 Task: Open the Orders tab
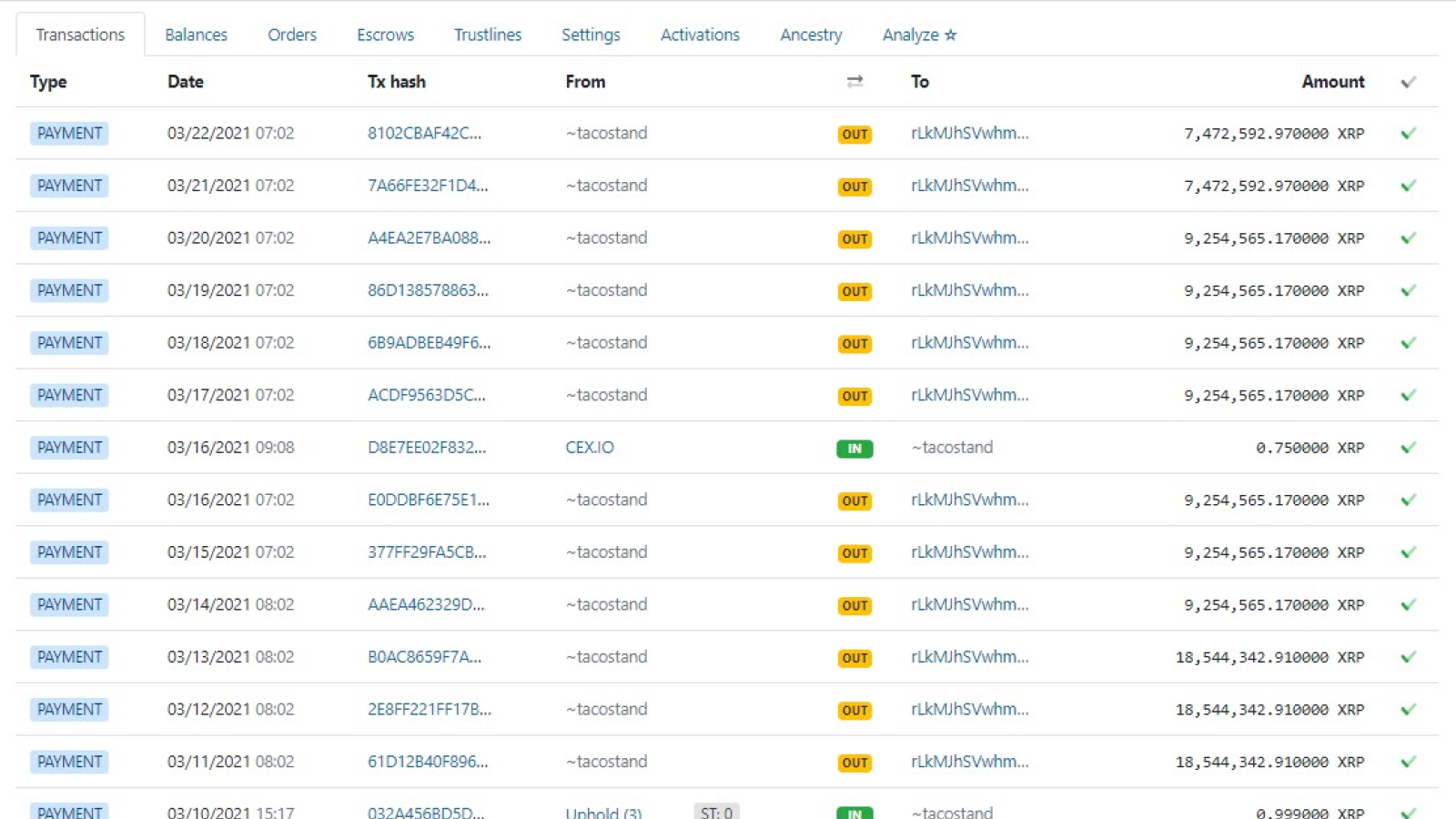292,35
